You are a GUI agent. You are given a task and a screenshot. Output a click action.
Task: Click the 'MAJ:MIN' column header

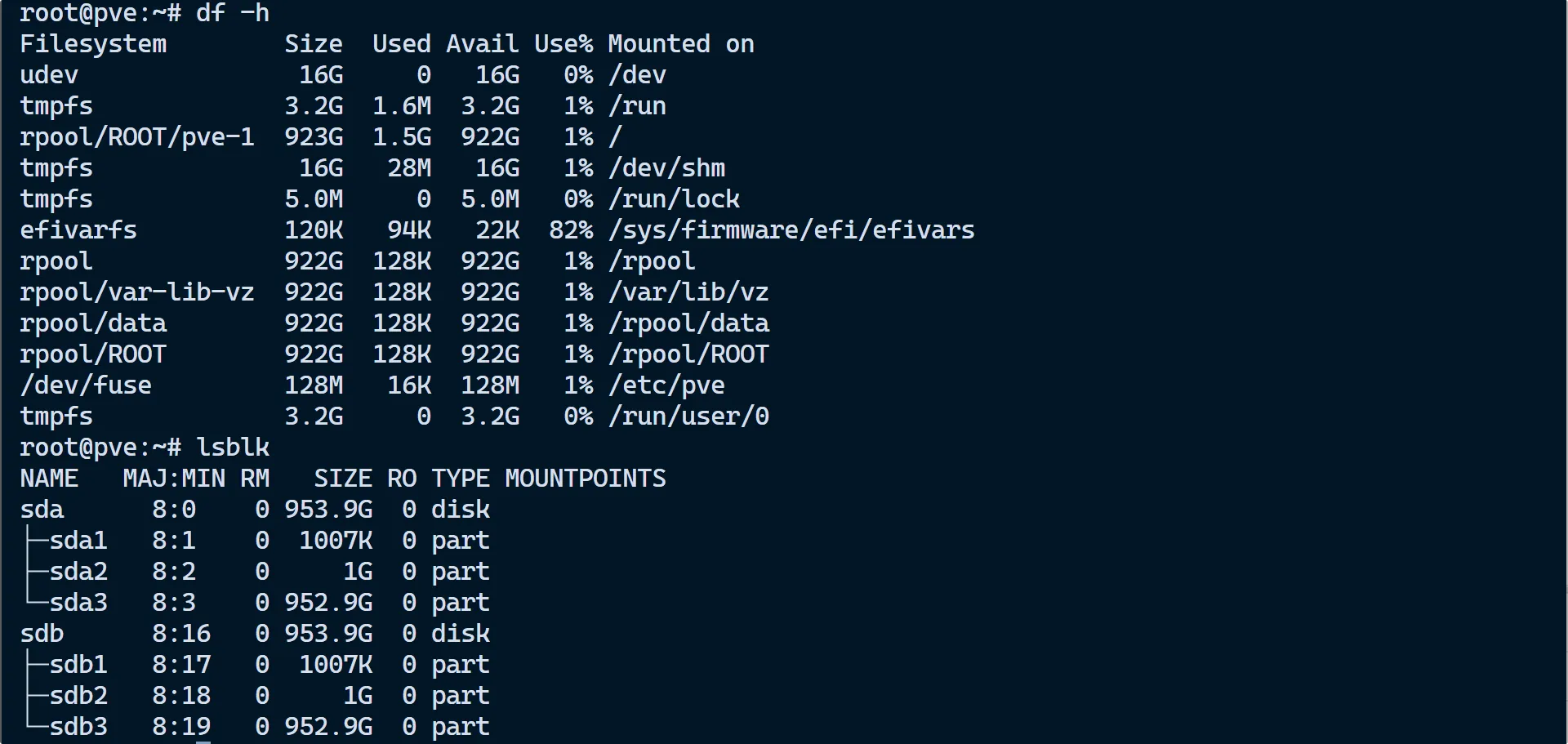tap(174, 479)
